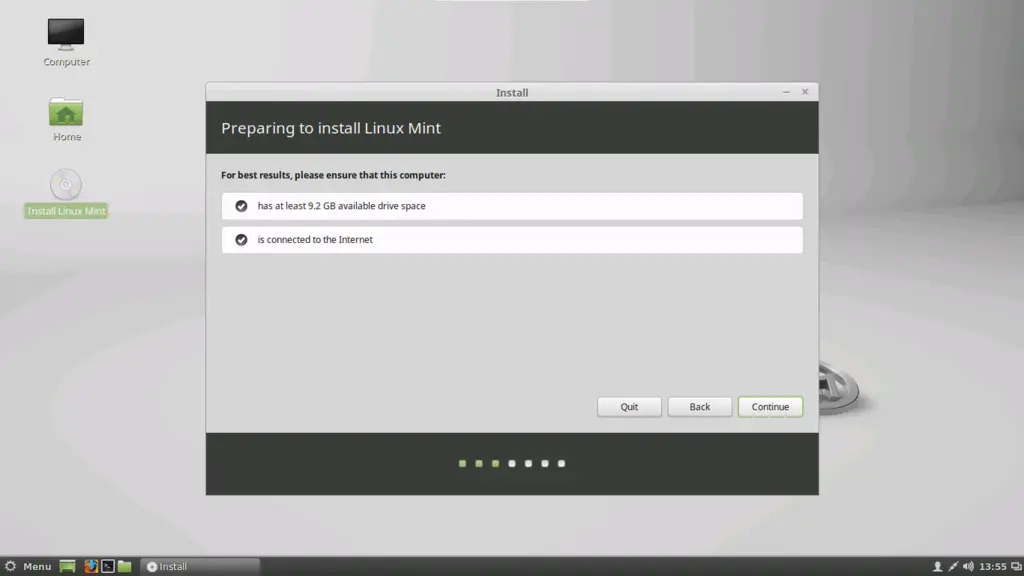This screenshot has width=1024, height=576.
Task: Open the file manager from the taskbar
Action: point(125,566)
